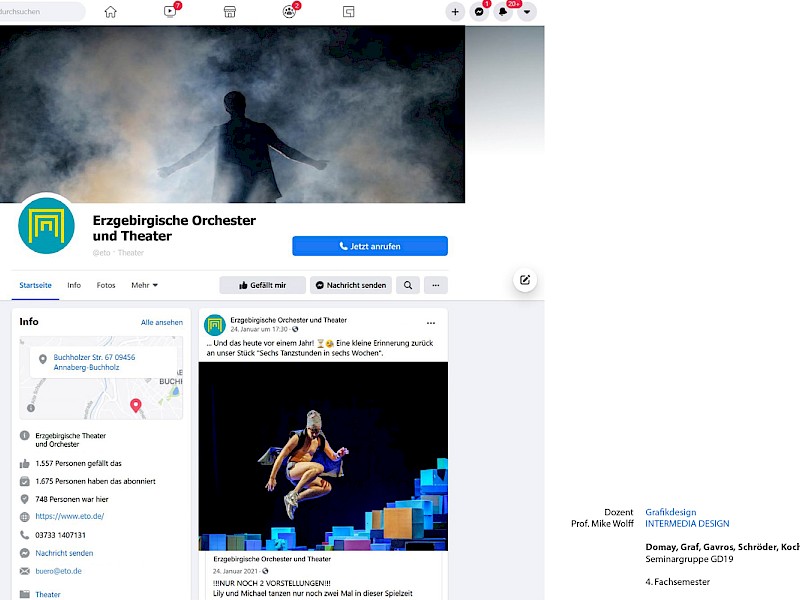Click the thumbs-up likes icon

click(x=24, y=464)
